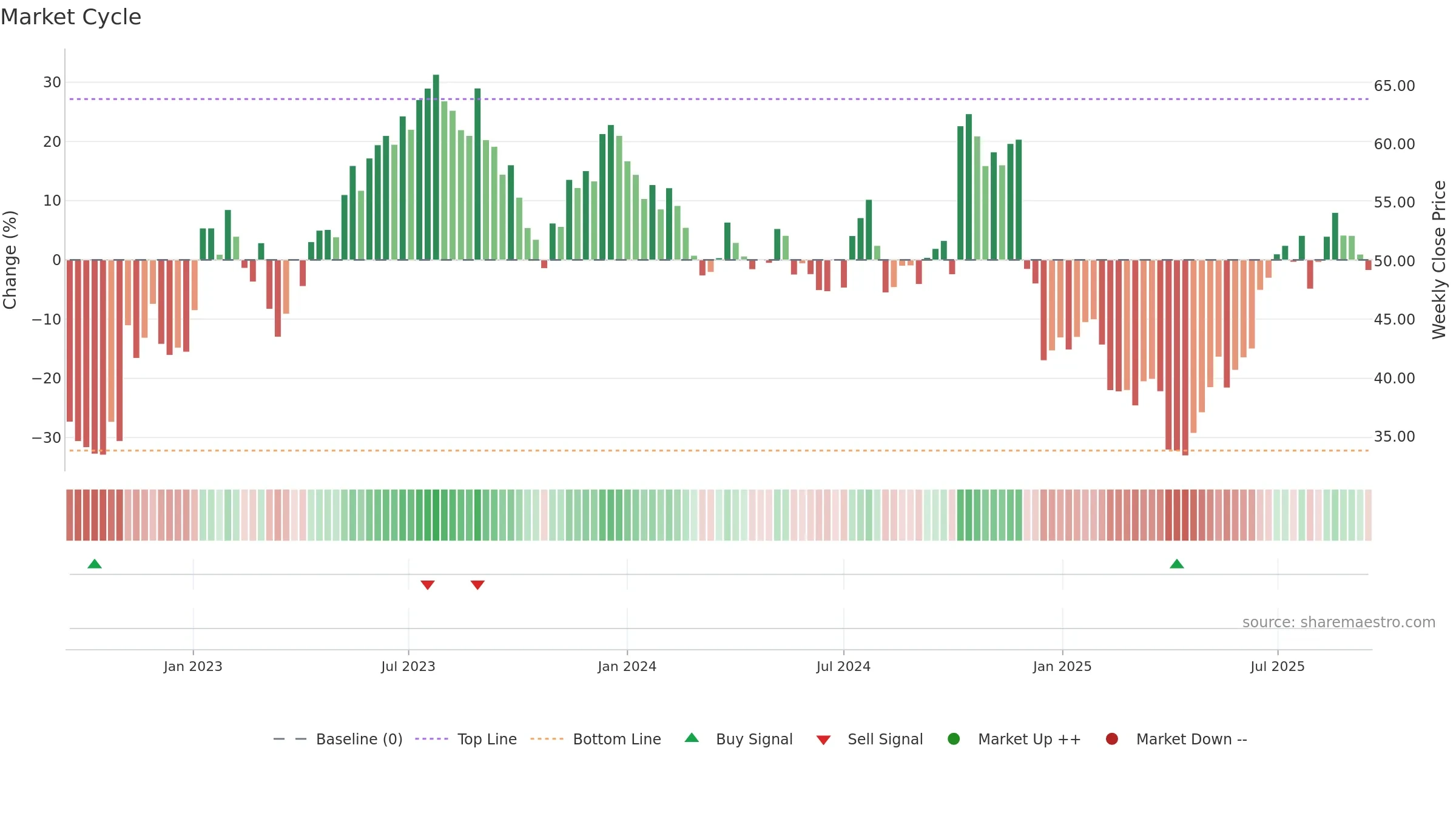Viewport: 1456px width, 819px height.
Task: Click the Change (%) y-axis title
Action: (10, 260)
